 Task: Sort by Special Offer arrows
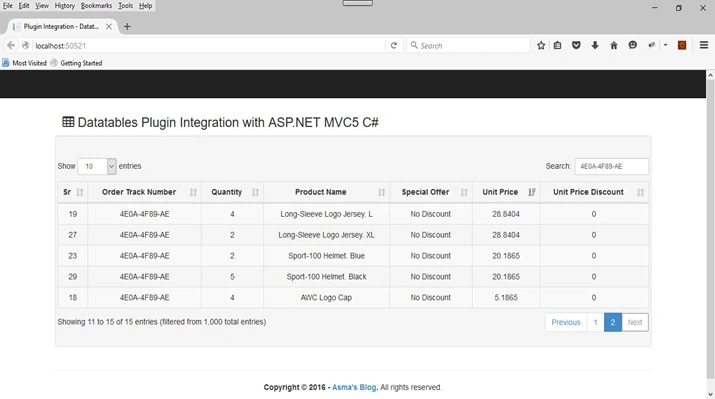click(x=464, y=192)
